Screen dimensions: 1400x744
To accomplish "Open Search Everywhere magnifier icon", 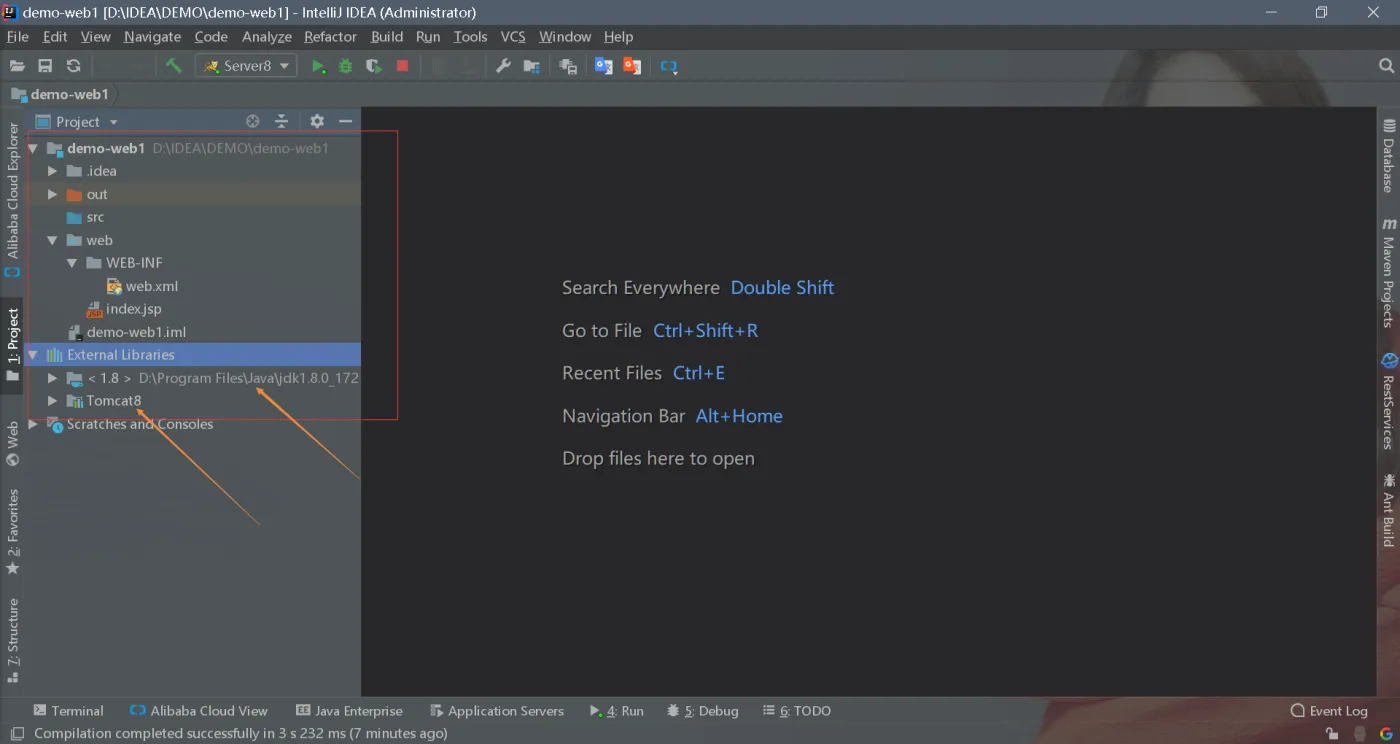I will pos(1386,66).
